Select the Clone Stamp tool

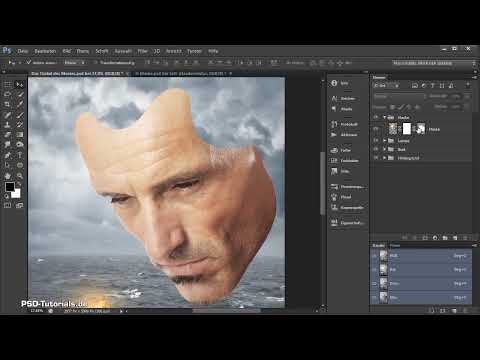coord(7,125)
